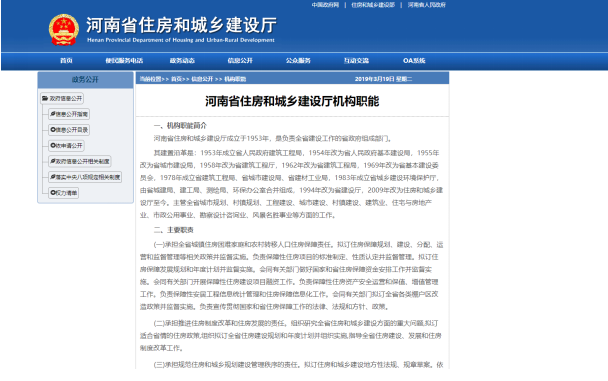Open 信息公开 navigation menu

[x=240, y=60]
